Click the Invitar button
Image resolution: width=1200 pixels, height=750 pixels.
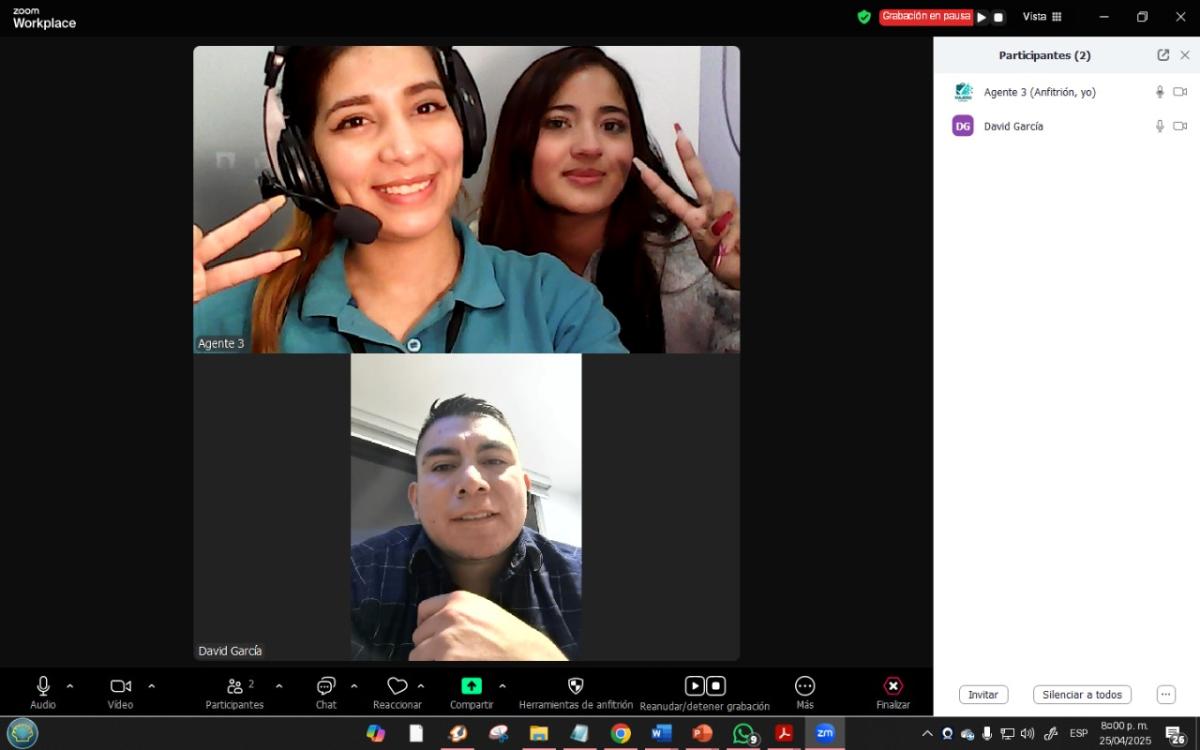click(x=983, y=695)
